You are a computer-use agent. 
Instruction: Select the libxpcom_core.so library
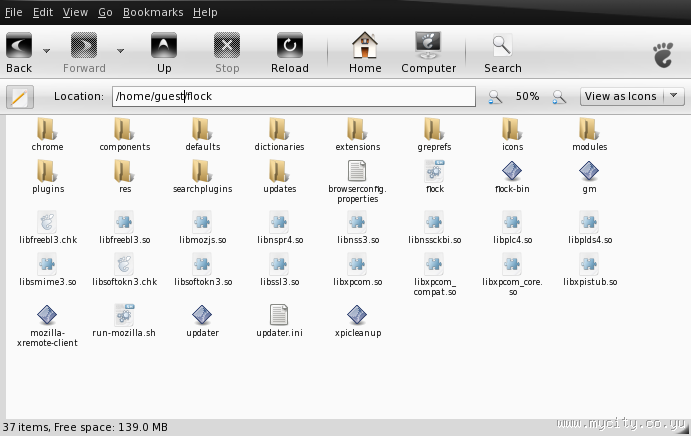coord(512,275)
